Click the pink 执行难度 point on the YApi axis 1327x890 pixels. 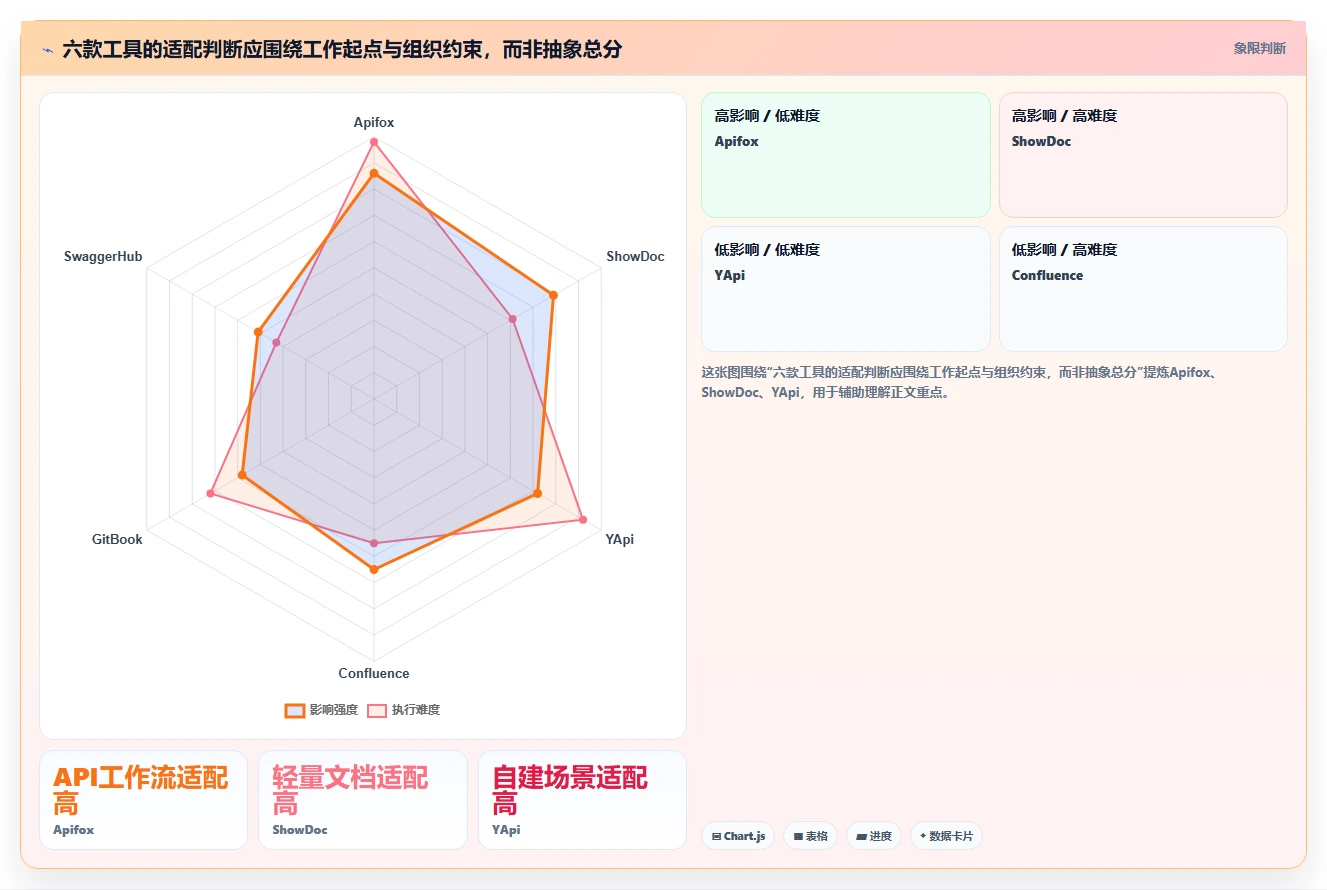click(582, 519)
